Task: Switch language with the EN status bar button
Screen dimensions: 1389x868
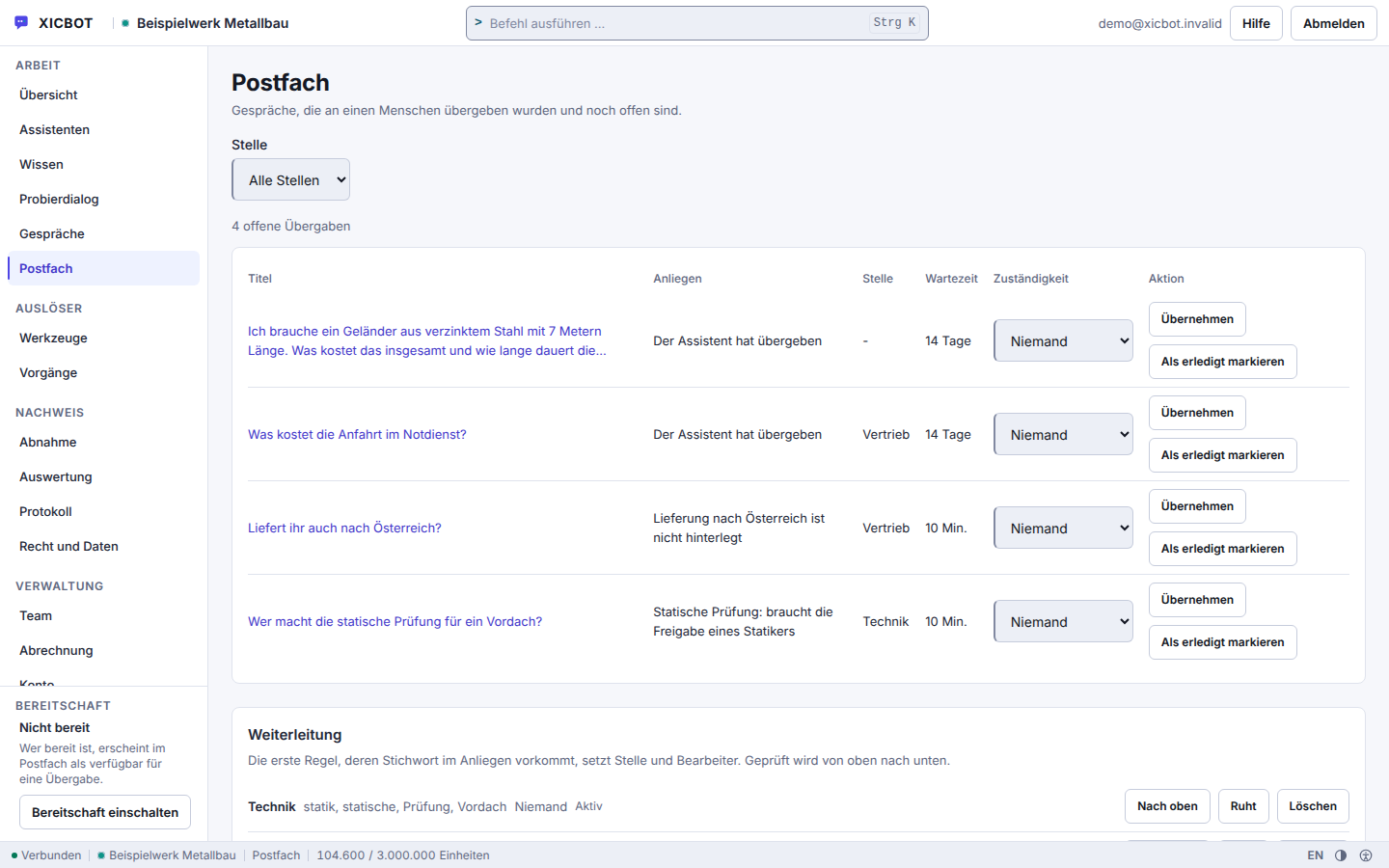Action: [x=1315, y=855]
